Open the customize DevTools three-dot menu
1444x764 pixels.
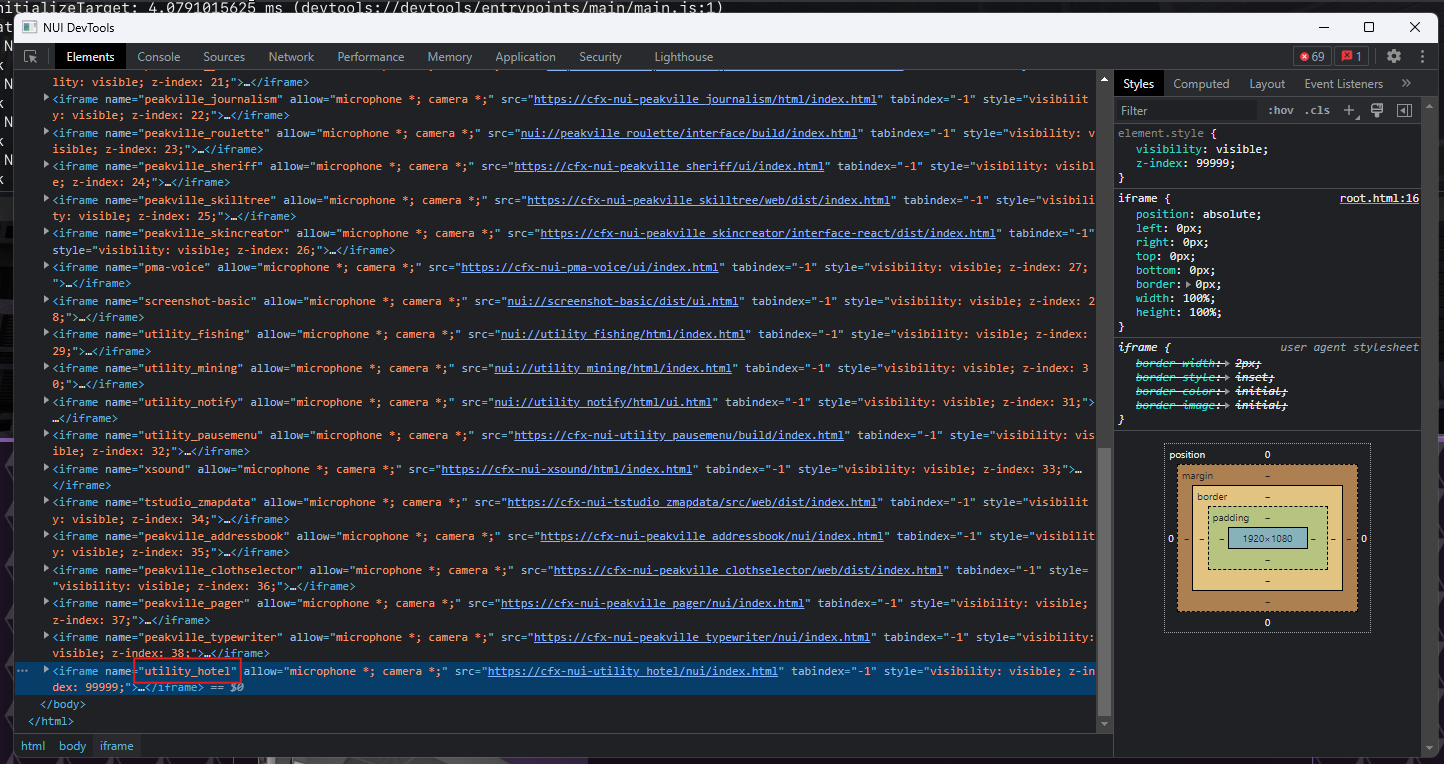click(1422, 56)
